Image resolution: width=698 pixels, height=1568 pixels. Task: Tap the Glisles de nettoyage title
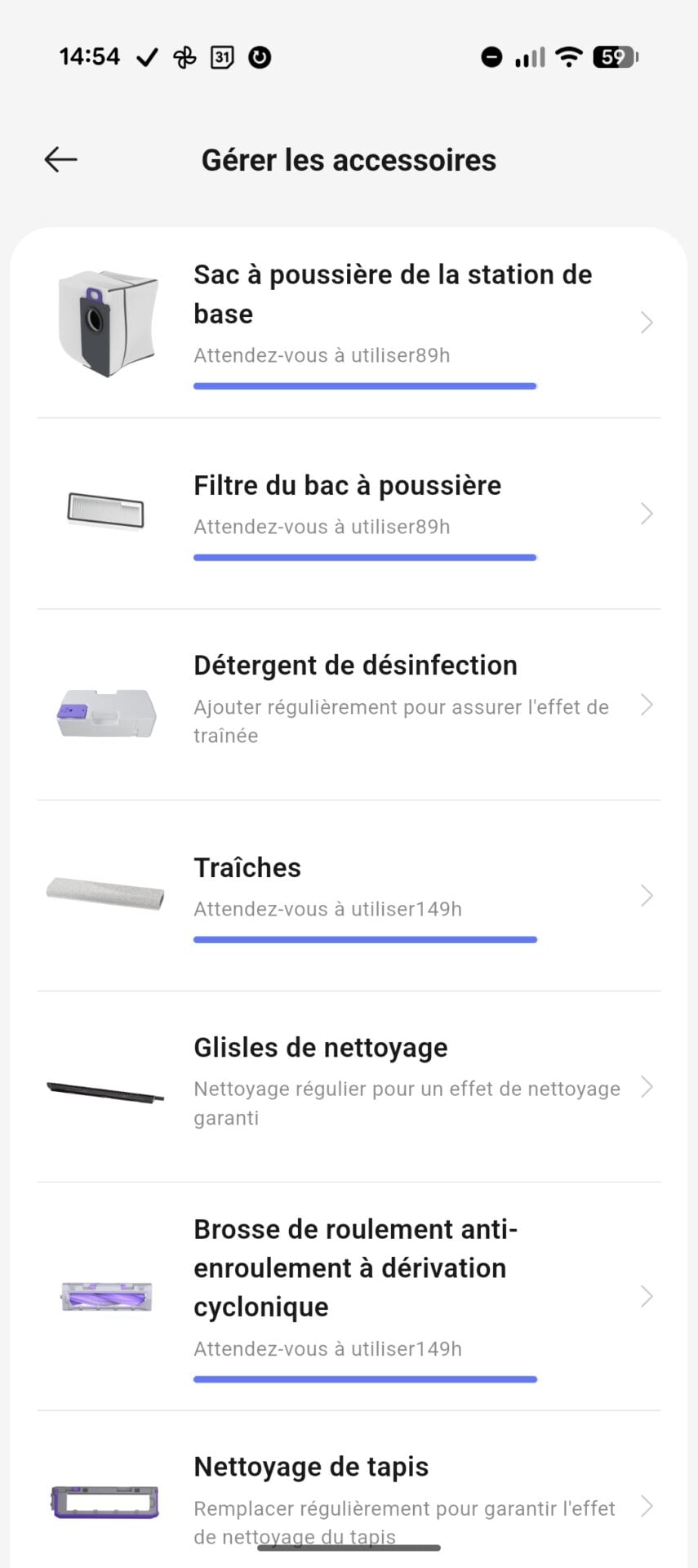coord(320,1047)
